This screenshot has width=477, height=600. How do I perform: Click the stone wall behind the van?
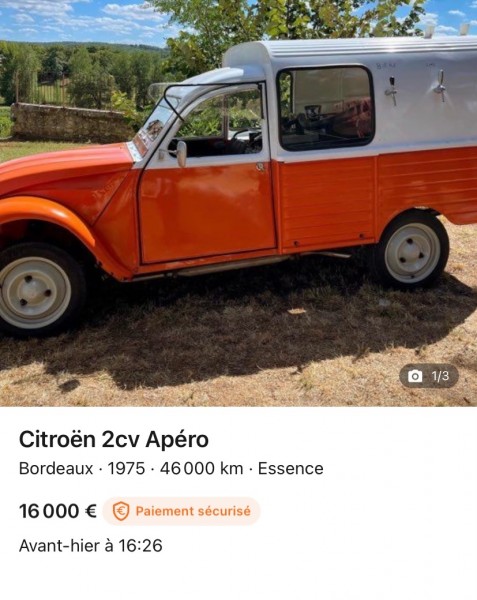point(71,123)
